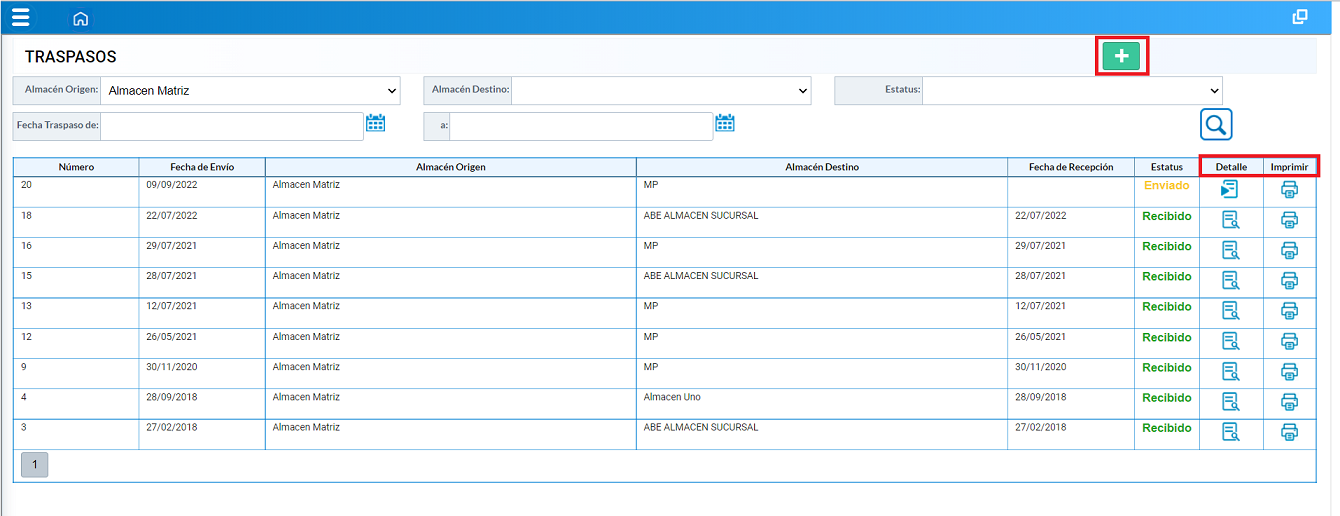Click the Almacén Origen column header
The image size is (1340, 516).
coord(451,167)
